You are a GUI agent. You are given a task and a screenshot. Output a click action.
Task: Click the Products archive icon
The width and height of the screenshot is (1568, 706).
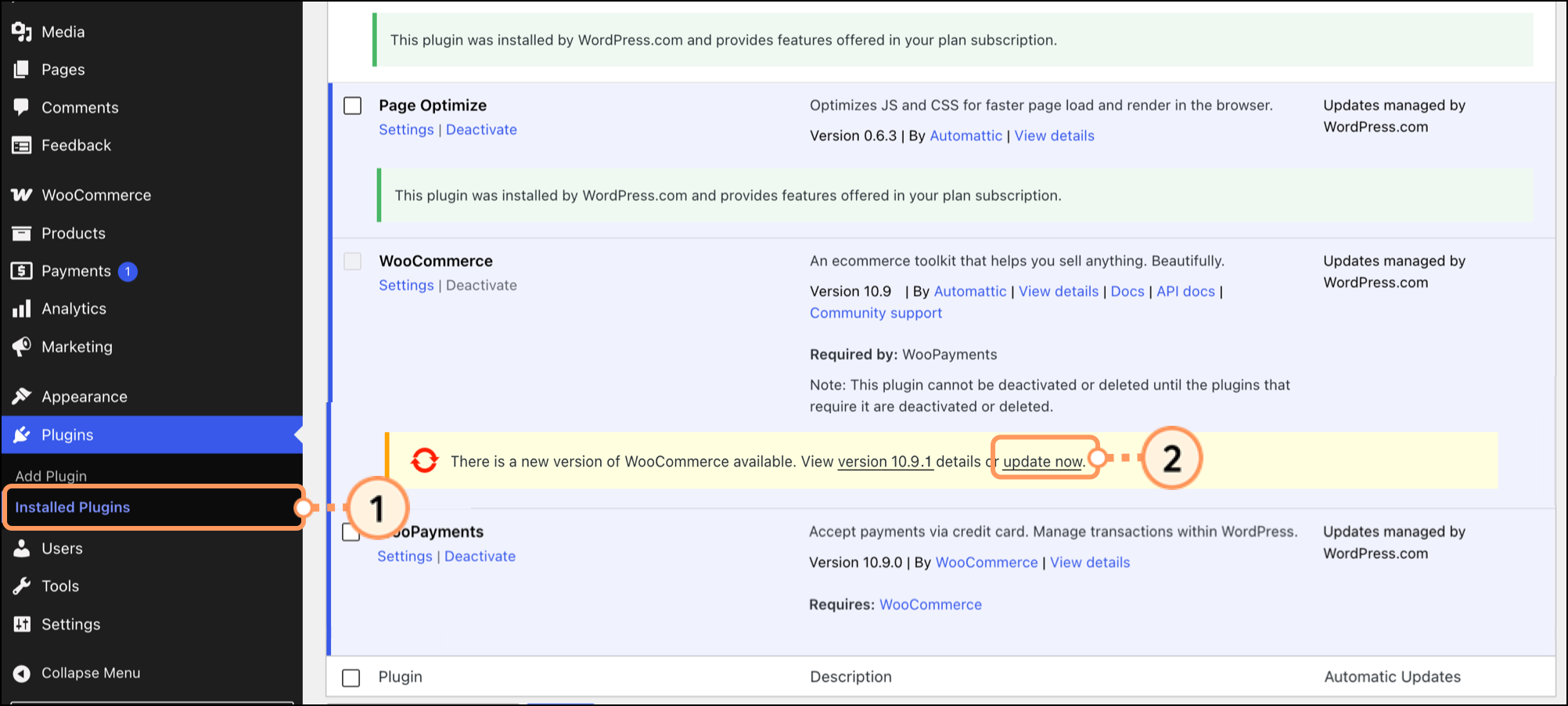[x=21, y=233]
